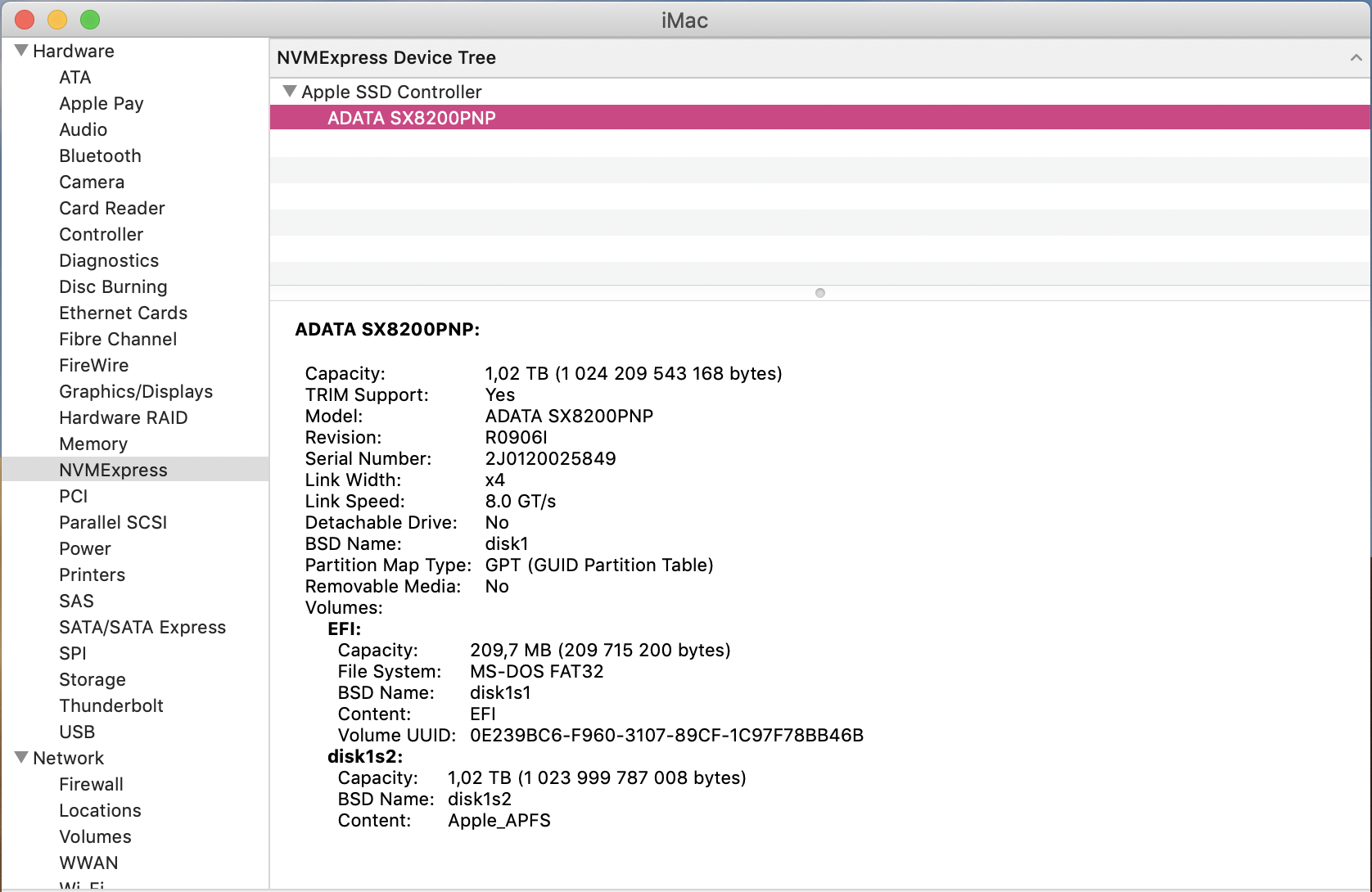Open the PCI section
The image size is (1372, 892).
click(74, 496)
